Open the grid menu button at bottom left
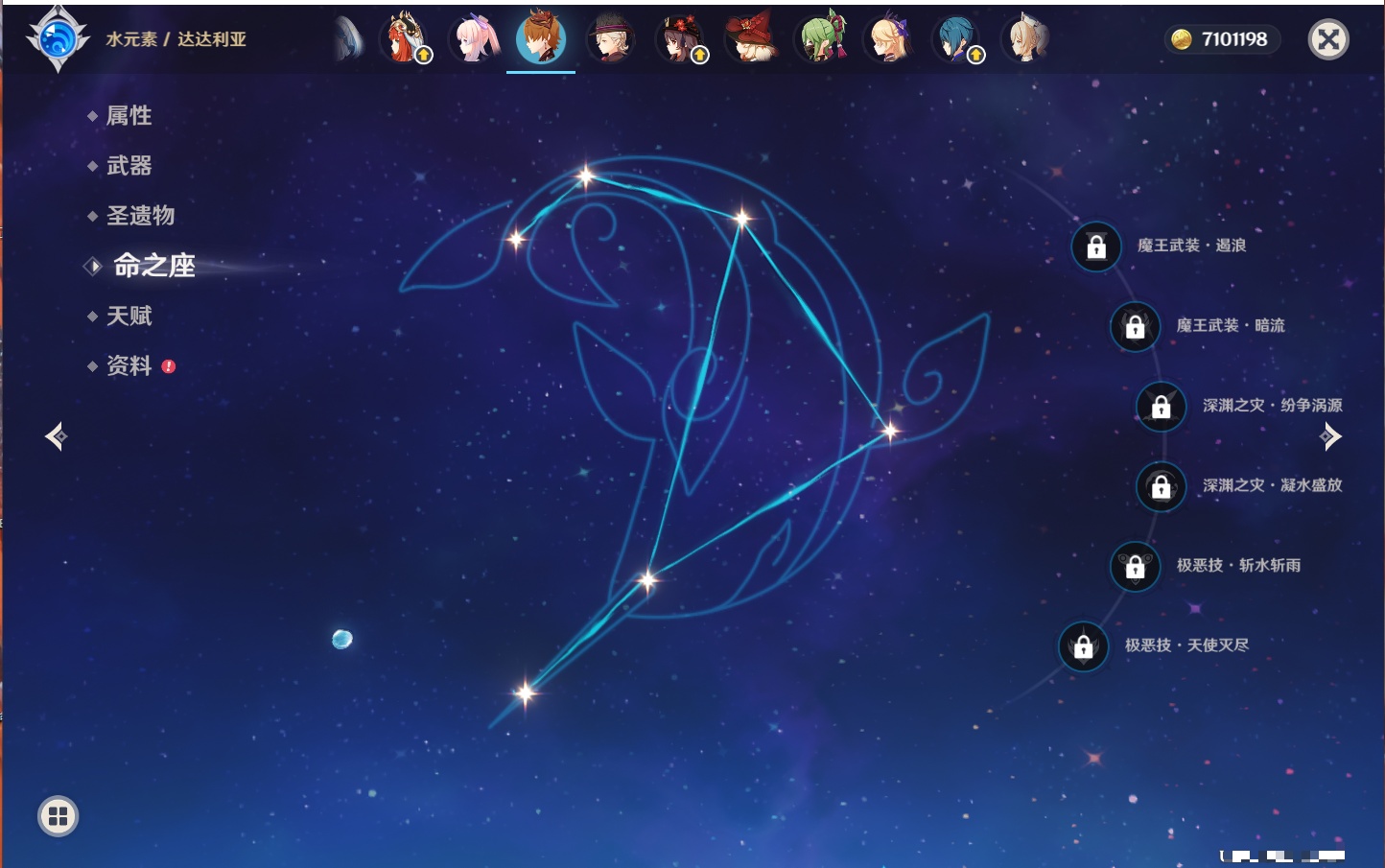This screenshot has width=1385, height=868. point(58,816)
